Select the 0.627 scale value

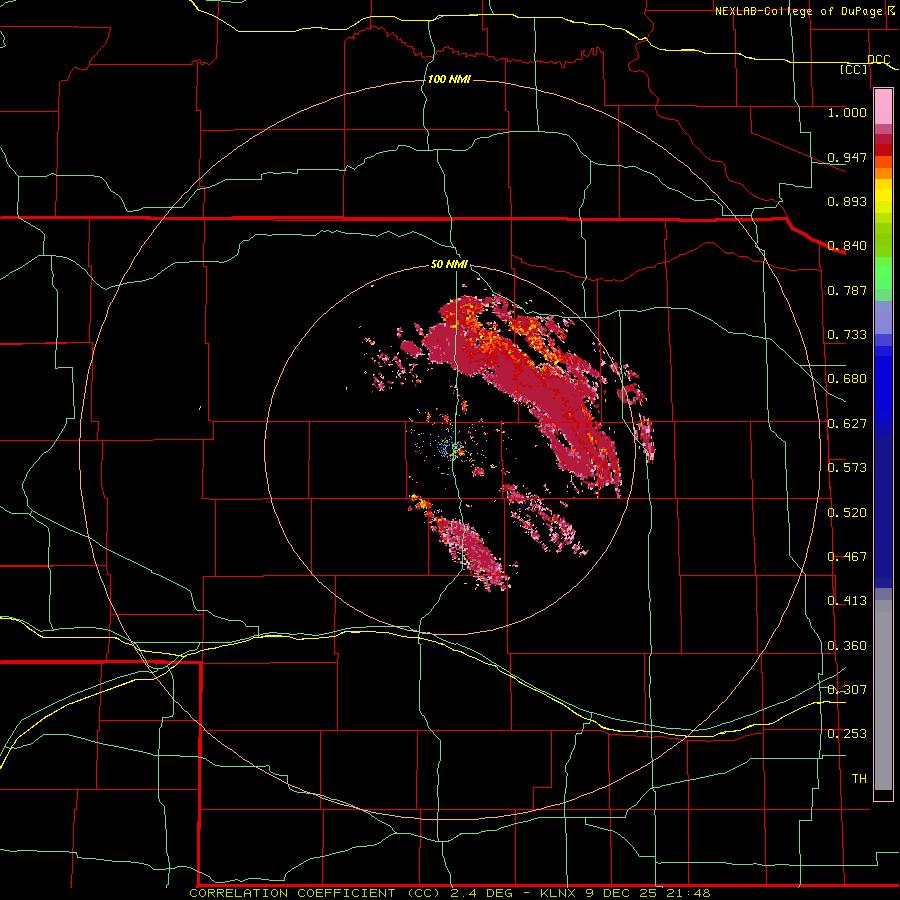(847, 424)
